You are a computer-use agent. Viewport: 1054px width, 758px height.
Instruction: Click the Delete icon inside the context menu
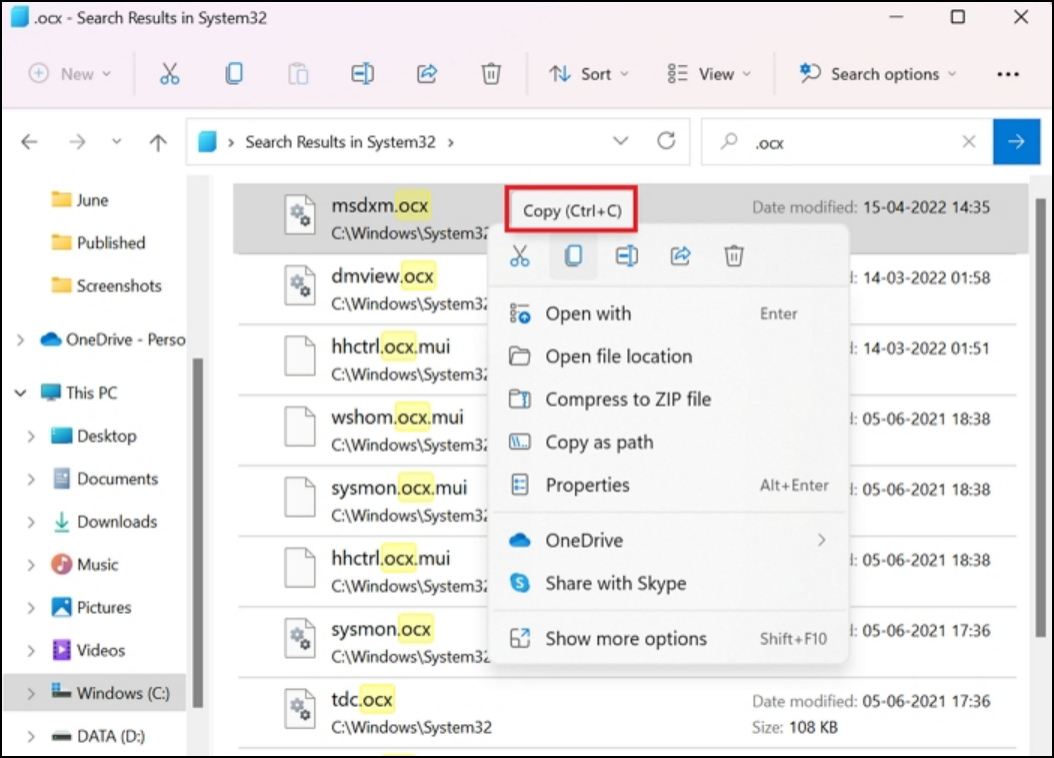[734, 256]
